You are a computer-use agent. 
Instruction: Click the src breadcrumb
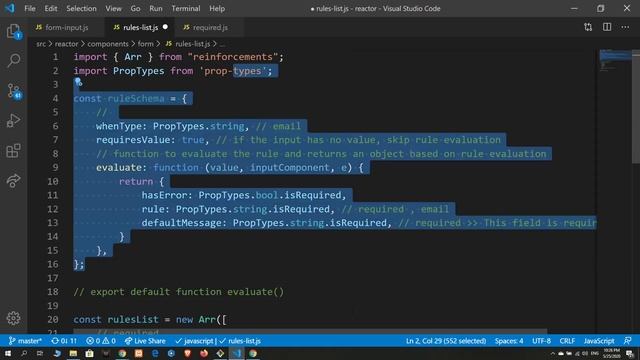(41, 44)
